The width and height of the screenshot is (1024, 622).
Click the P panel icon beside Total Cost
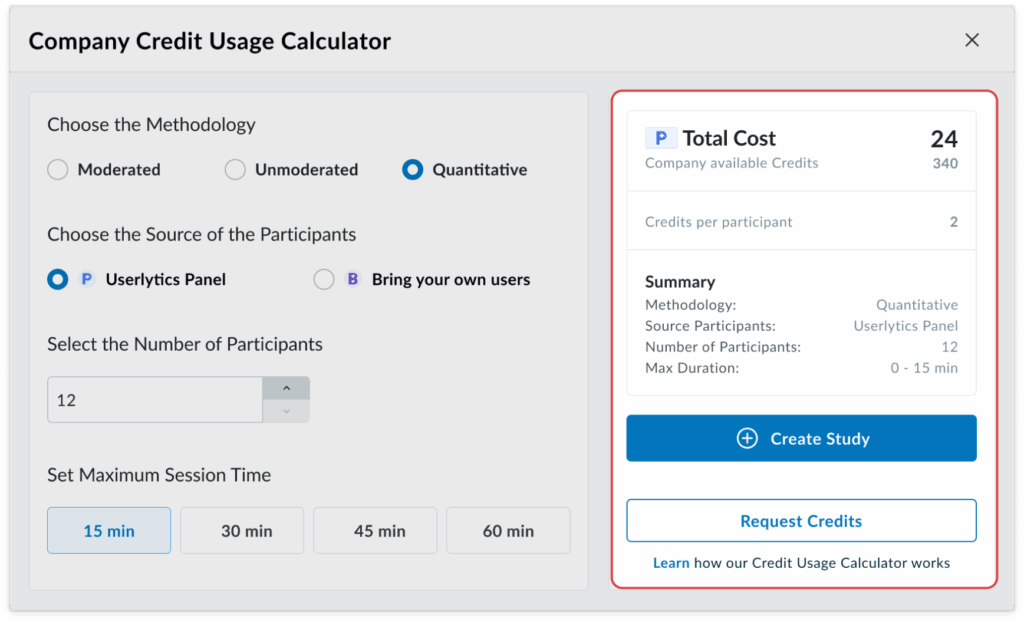coord(662,137)
